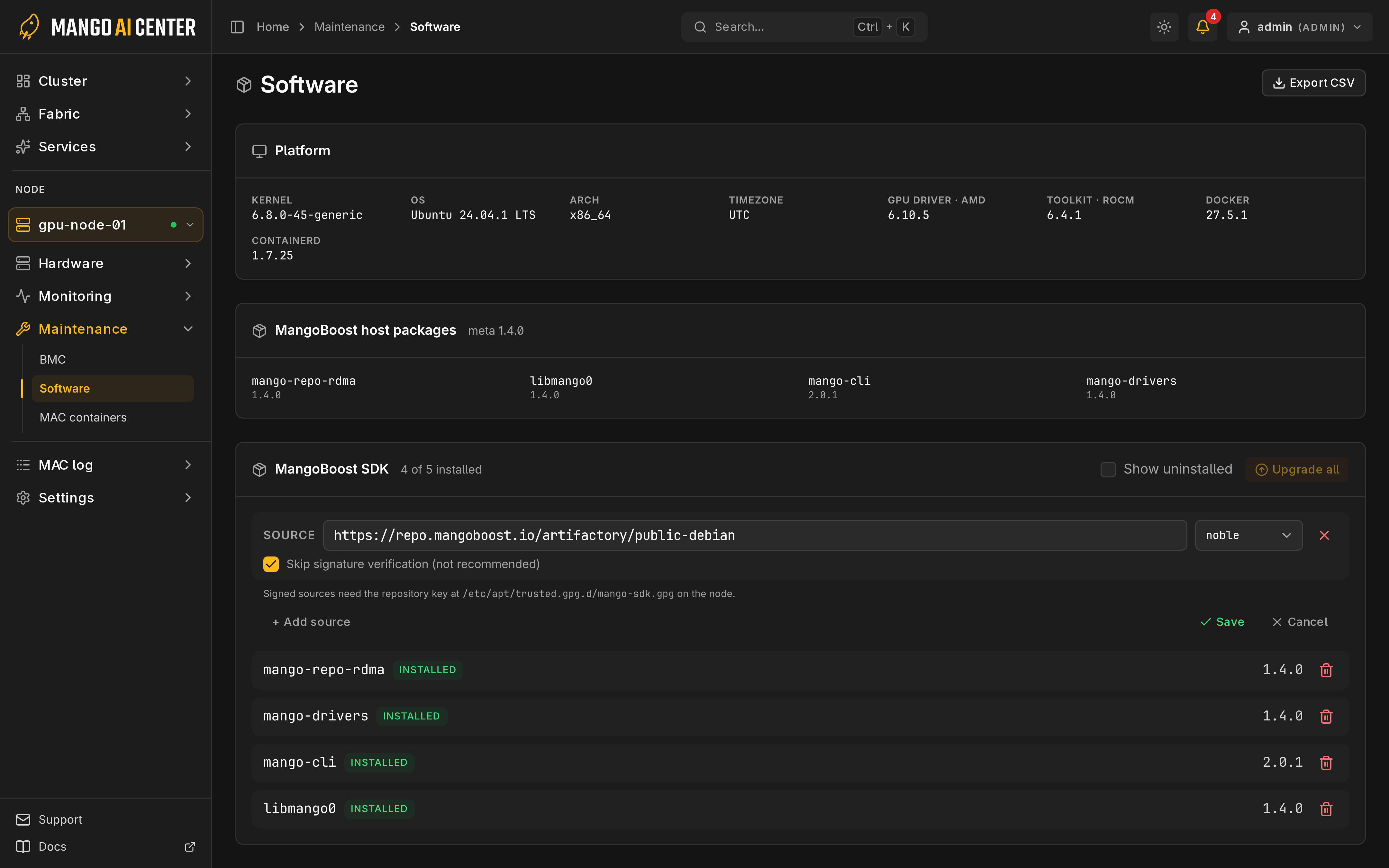Open notifications bell with 4 alerts

pos(1203,27)
